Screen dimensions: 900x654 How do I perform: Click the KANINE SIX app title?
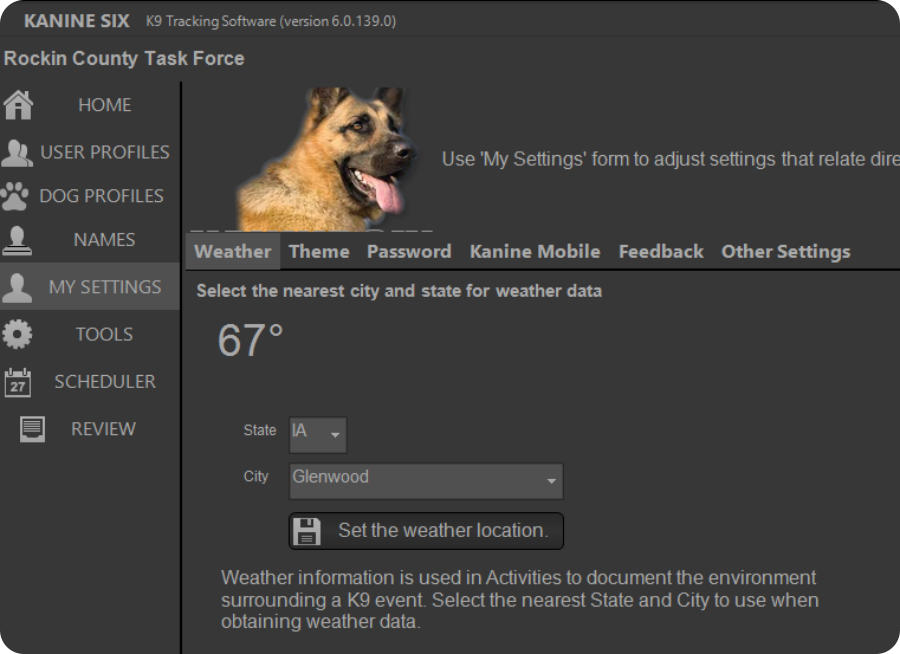coord(77,21)
